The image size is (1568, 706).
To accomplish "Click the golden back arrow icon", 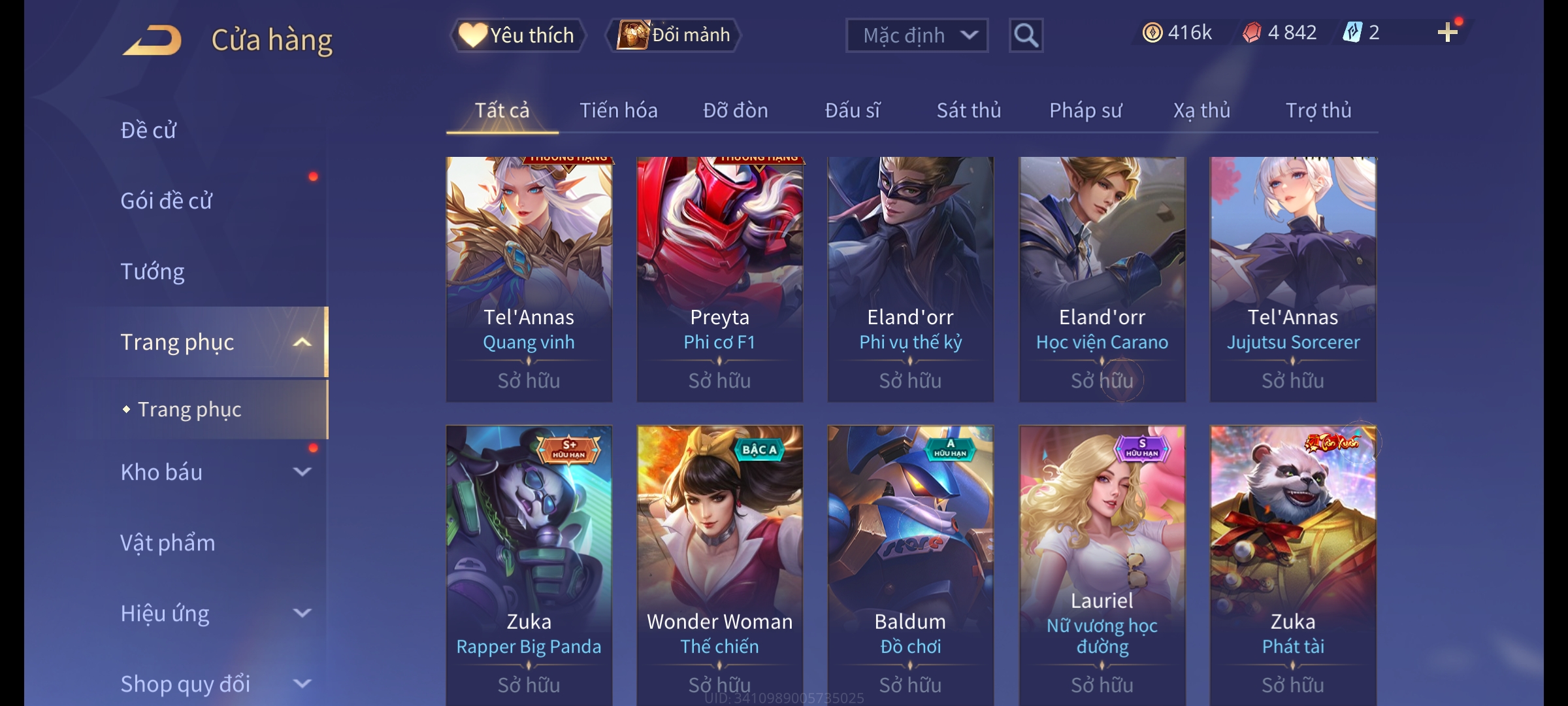I will [x=152, y=40].
